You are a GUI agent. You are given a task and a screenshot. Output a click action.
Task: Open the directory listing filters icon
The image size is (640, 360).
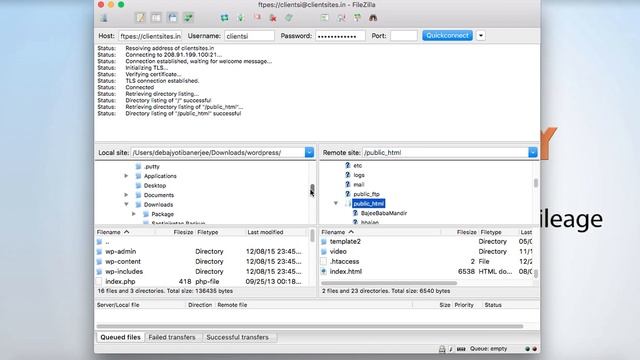325,18
